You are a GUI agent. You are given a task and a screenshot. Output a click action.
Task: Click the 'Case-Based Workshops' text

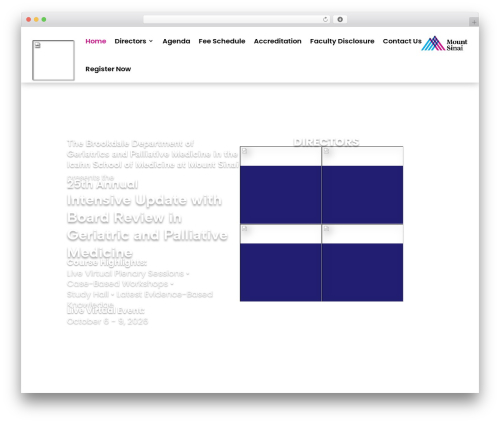[117, 284]
